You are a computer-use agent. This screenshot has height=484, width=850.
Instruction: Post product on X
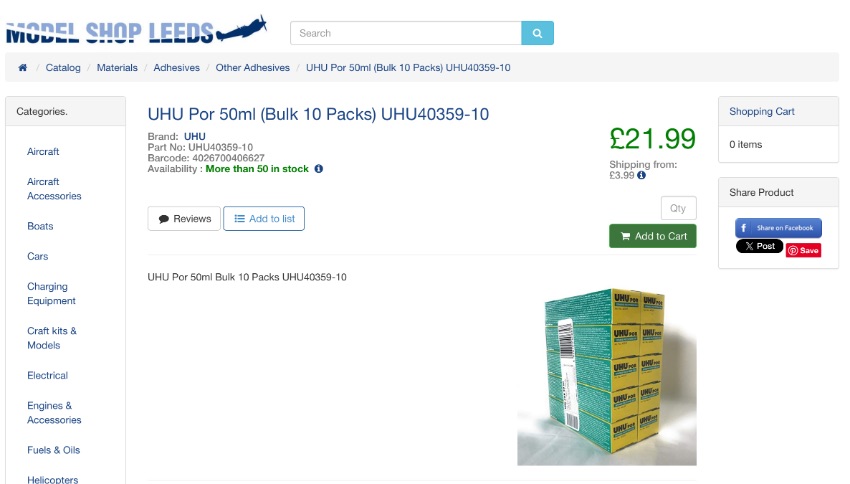tap(759, 246)
